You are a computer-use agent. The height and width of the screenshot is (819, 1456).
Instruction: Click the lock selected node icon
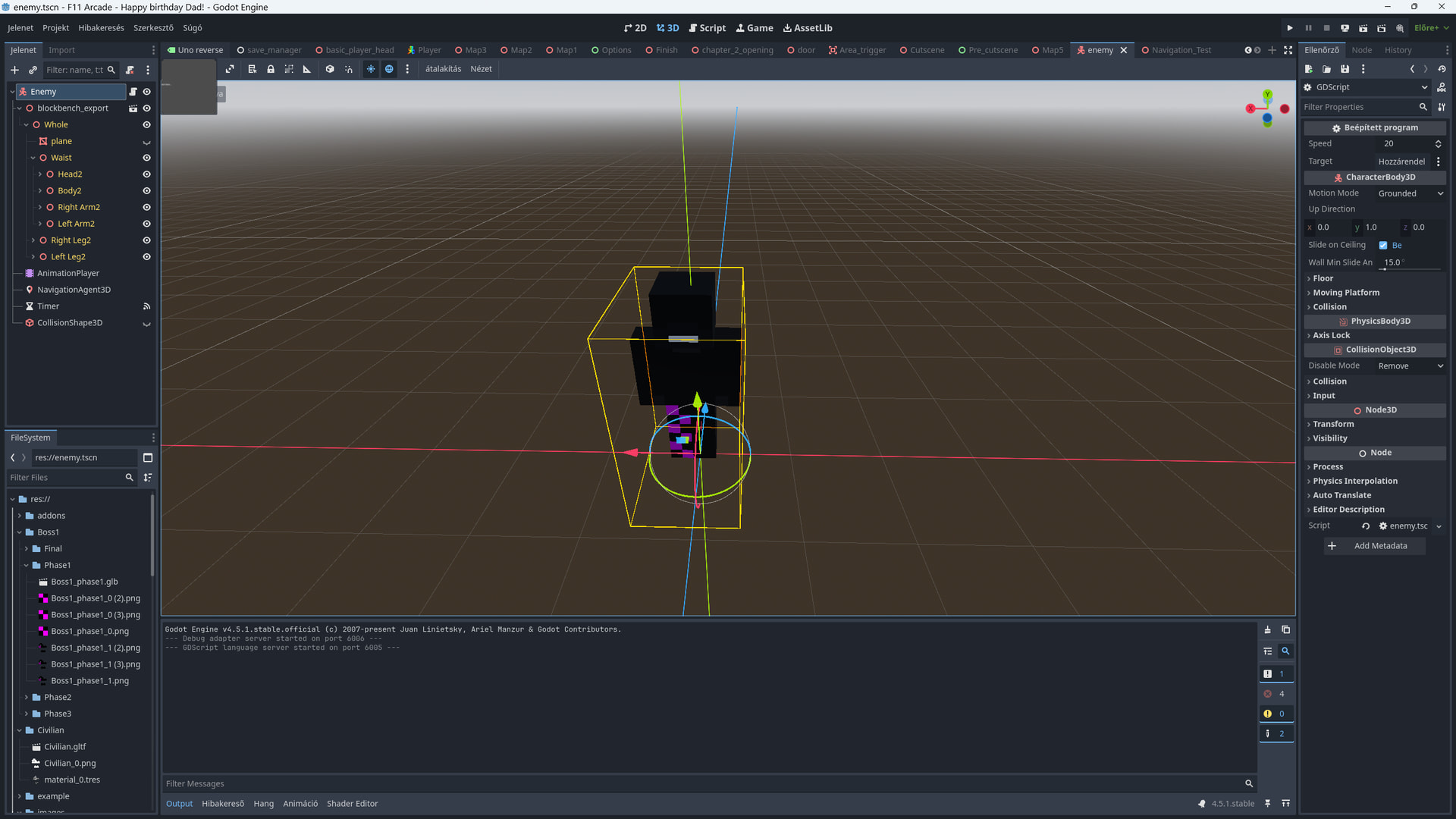270,69
